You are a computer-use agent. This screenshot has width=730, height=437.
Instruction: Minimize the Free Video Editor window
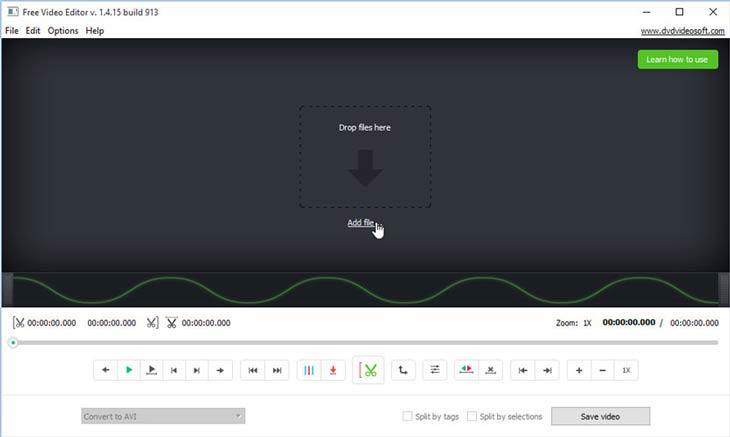pos(647,12)
